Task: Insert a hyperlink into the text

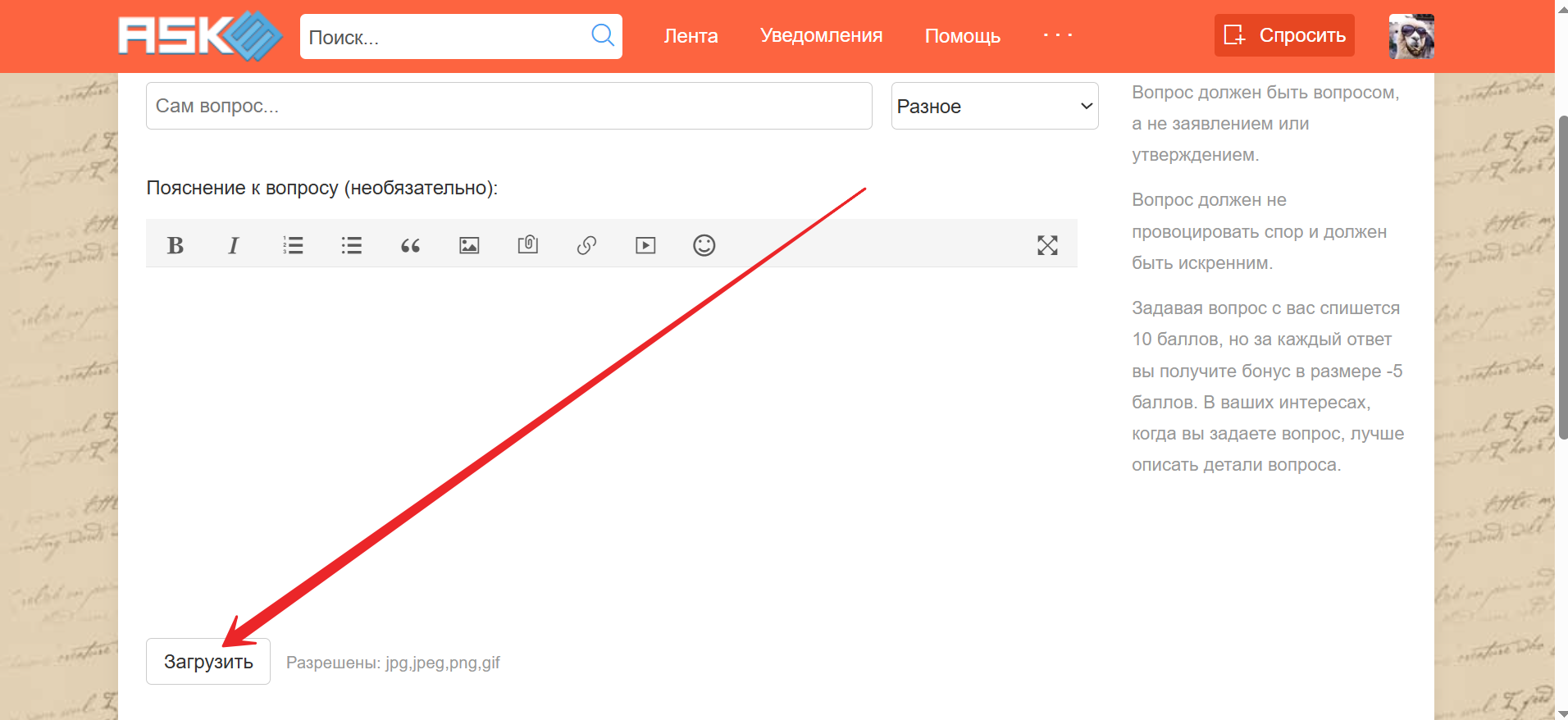Action: [x=586, y=245]
